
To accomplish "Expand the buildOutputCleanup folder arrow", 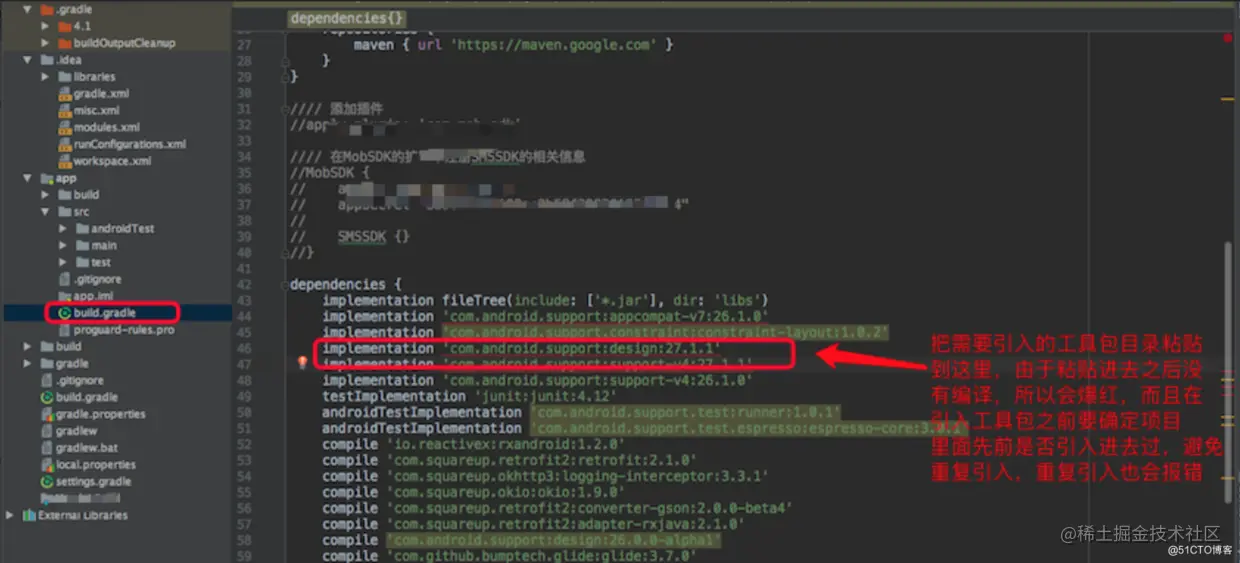I will point(45,44).
